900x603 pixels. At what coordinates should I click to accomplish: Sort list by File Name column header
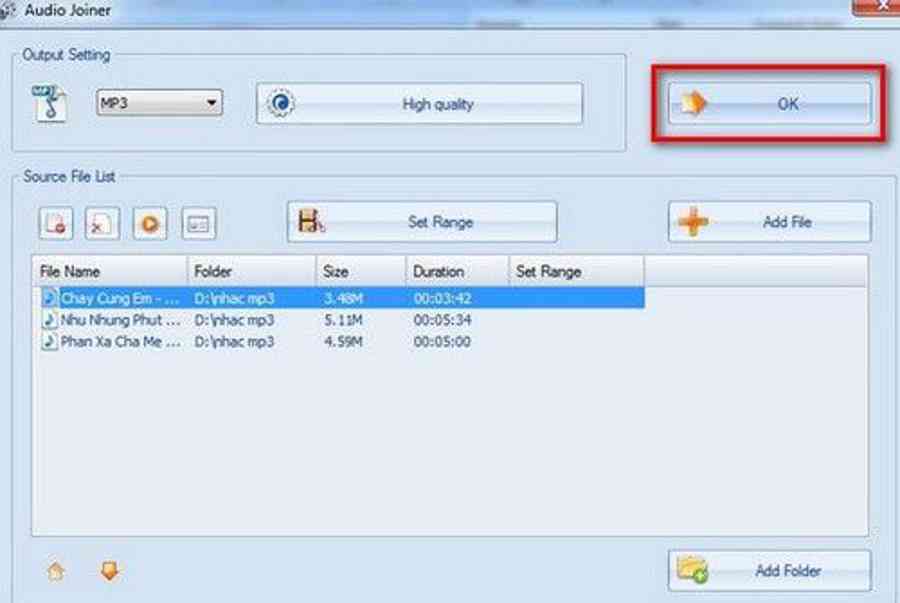click(x=110, y=271)
